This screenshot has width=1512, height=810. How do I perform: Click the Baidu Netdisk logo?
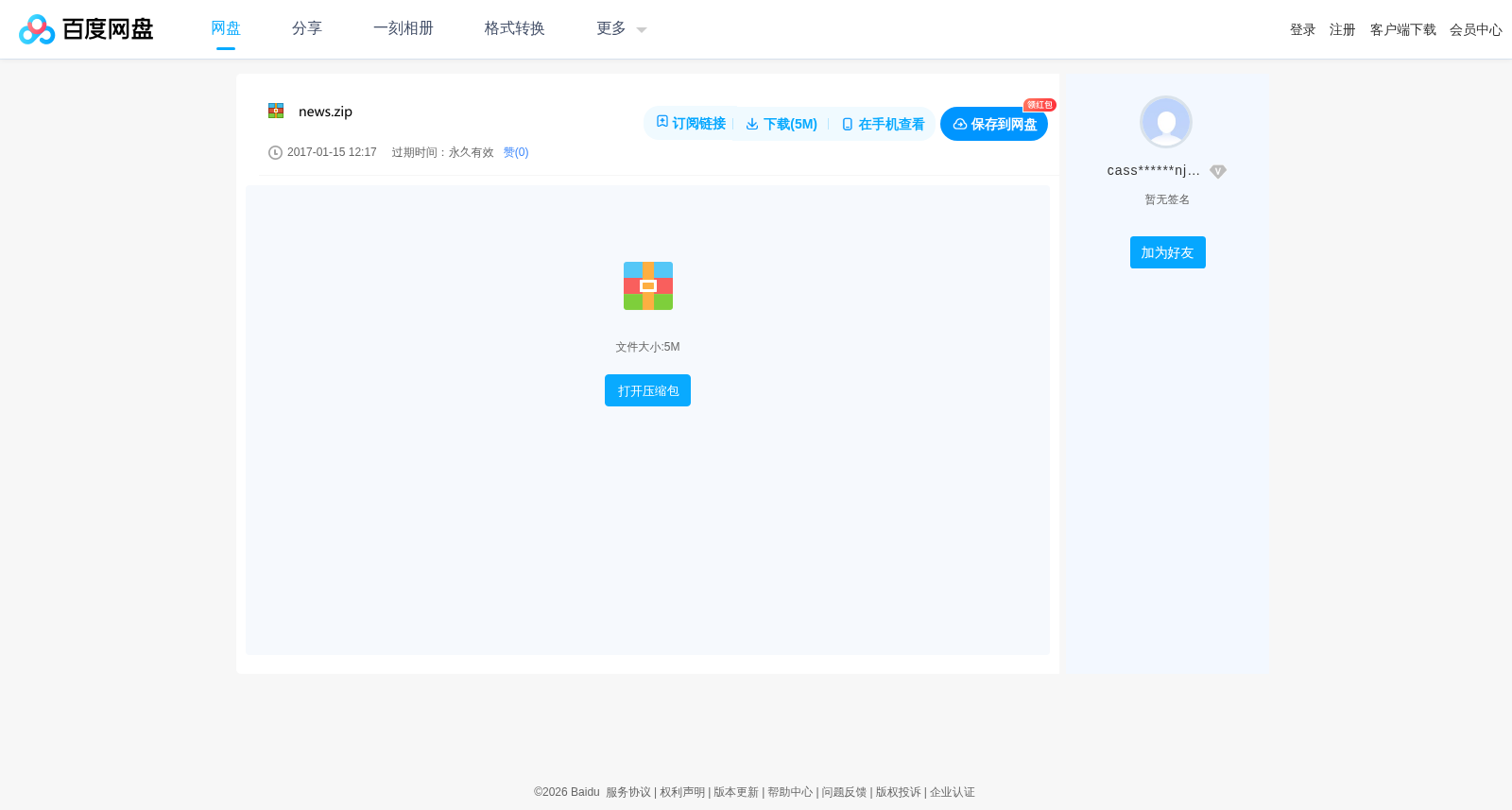pyautogui.click(x=86, y=29)
